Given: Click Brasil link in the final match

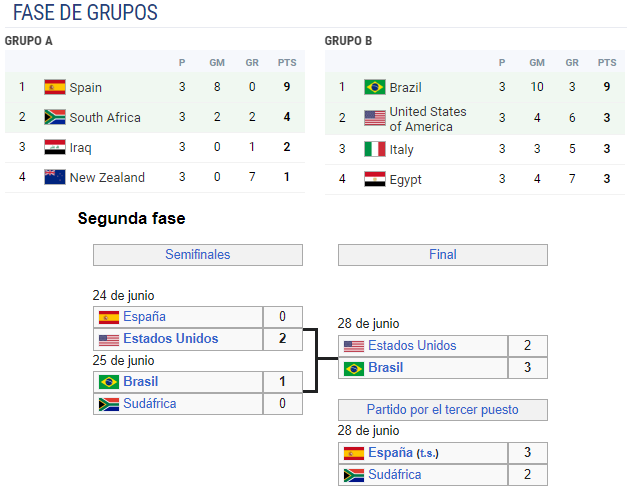Looking at the screenshot, I should 385,367.
